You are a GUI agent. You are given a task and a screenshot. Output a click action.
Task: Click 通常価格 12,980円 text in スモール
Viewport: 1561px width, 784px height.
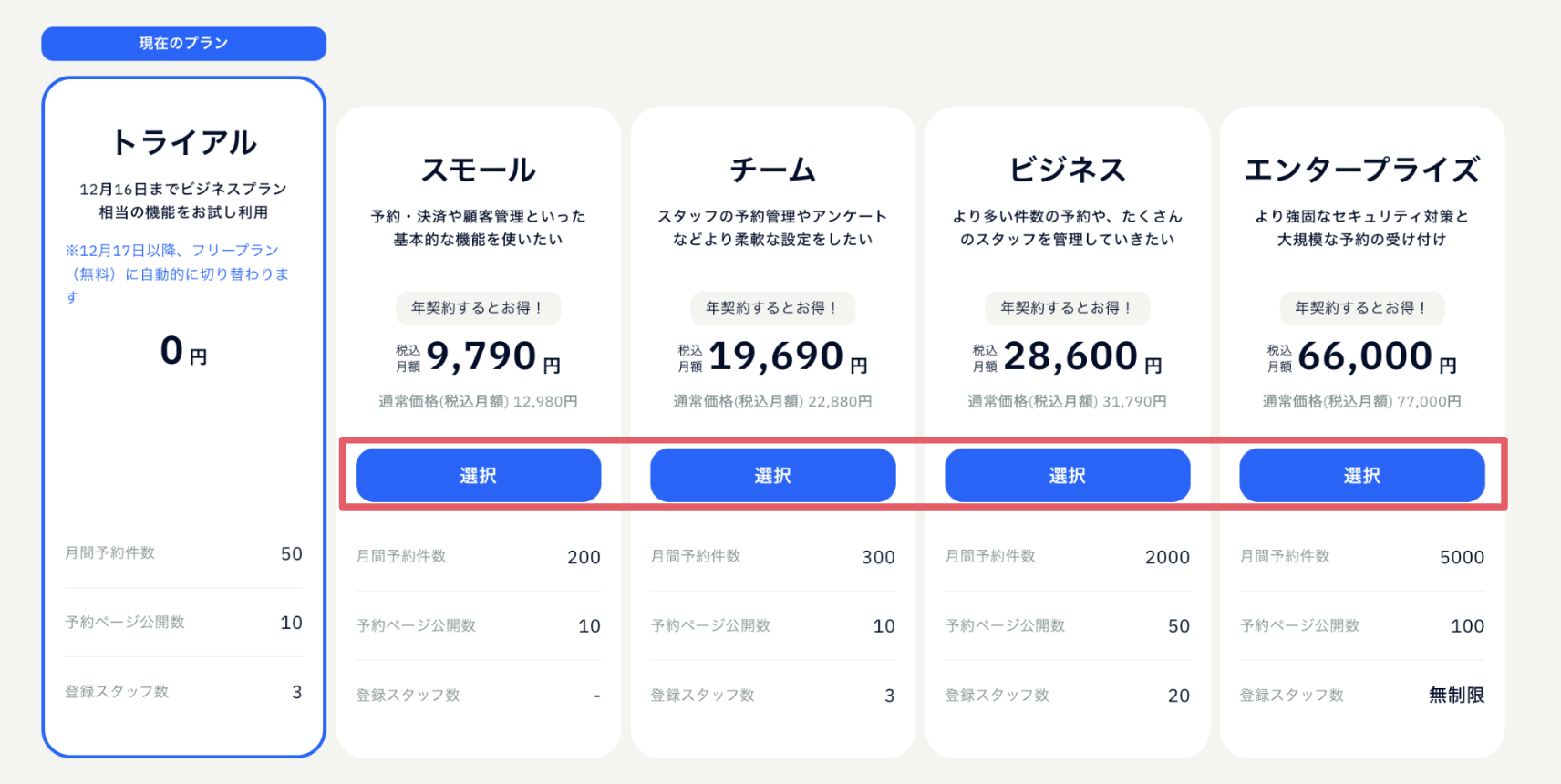tap(478, 401)
